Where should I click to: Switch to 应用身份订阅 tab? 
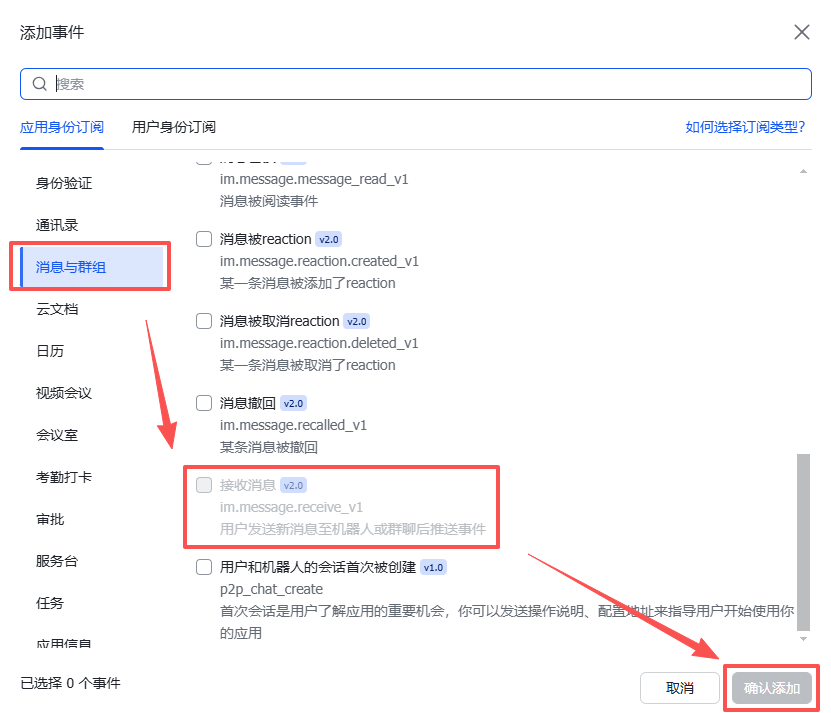(62, 127)
